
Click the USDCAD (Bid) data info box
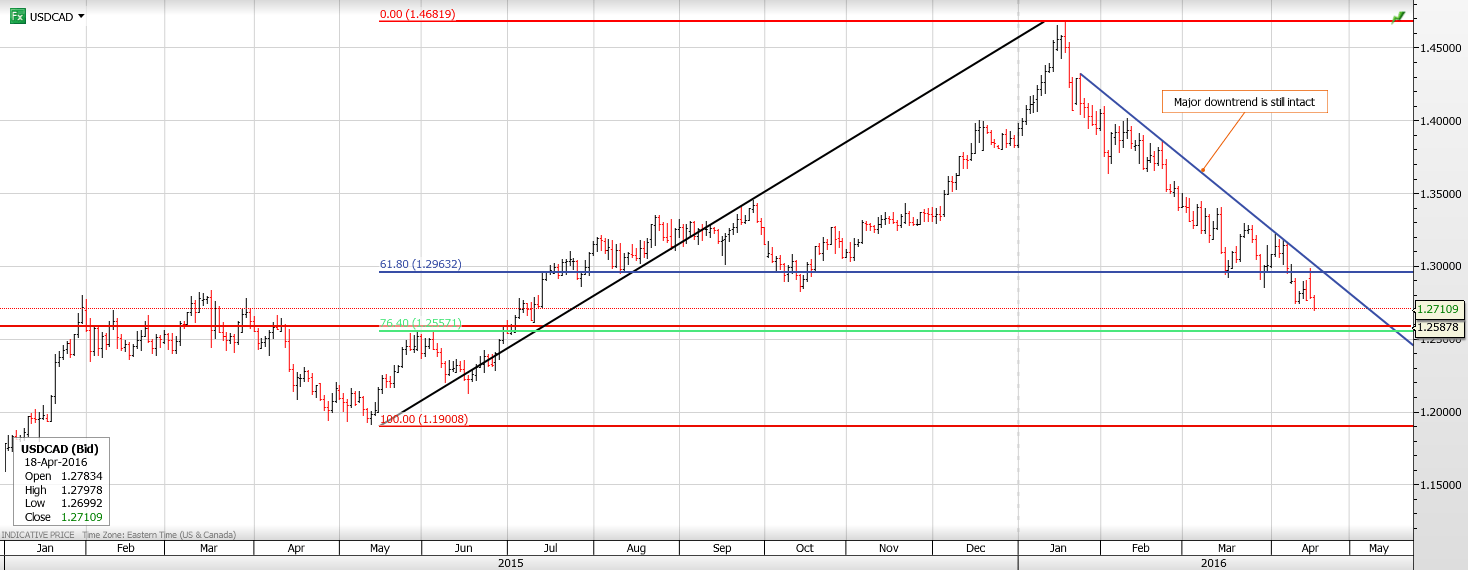point(62,483)
